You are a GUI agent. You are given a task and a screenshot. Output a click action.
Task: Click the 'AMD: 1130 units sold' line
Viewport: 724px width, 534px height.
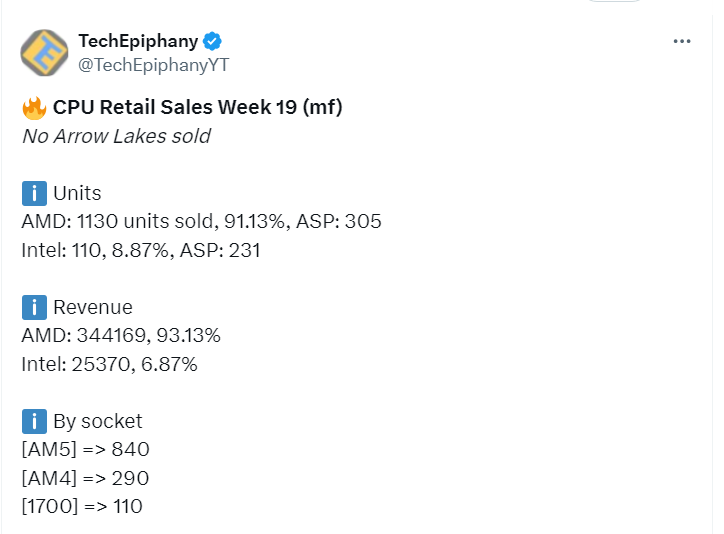point(201,222)
